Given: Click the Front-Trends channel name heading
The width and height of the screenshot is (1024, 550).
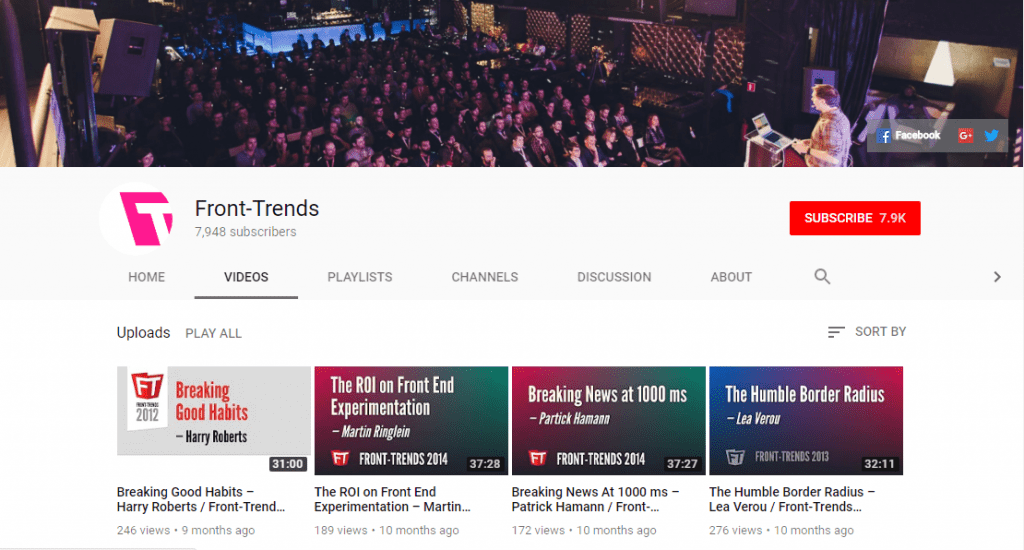Looking at the screenshot, I should pyautogui.click(x=257, y=208).
